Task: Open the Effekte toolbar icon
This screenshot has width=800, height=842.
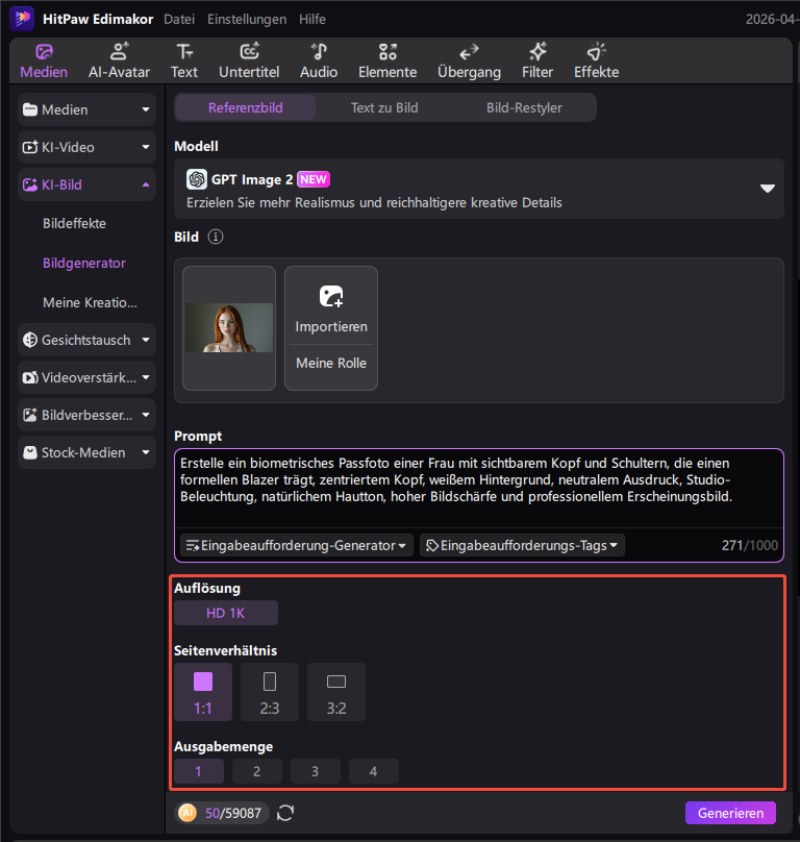Action: pyautogui.click(x=596, y=60)
